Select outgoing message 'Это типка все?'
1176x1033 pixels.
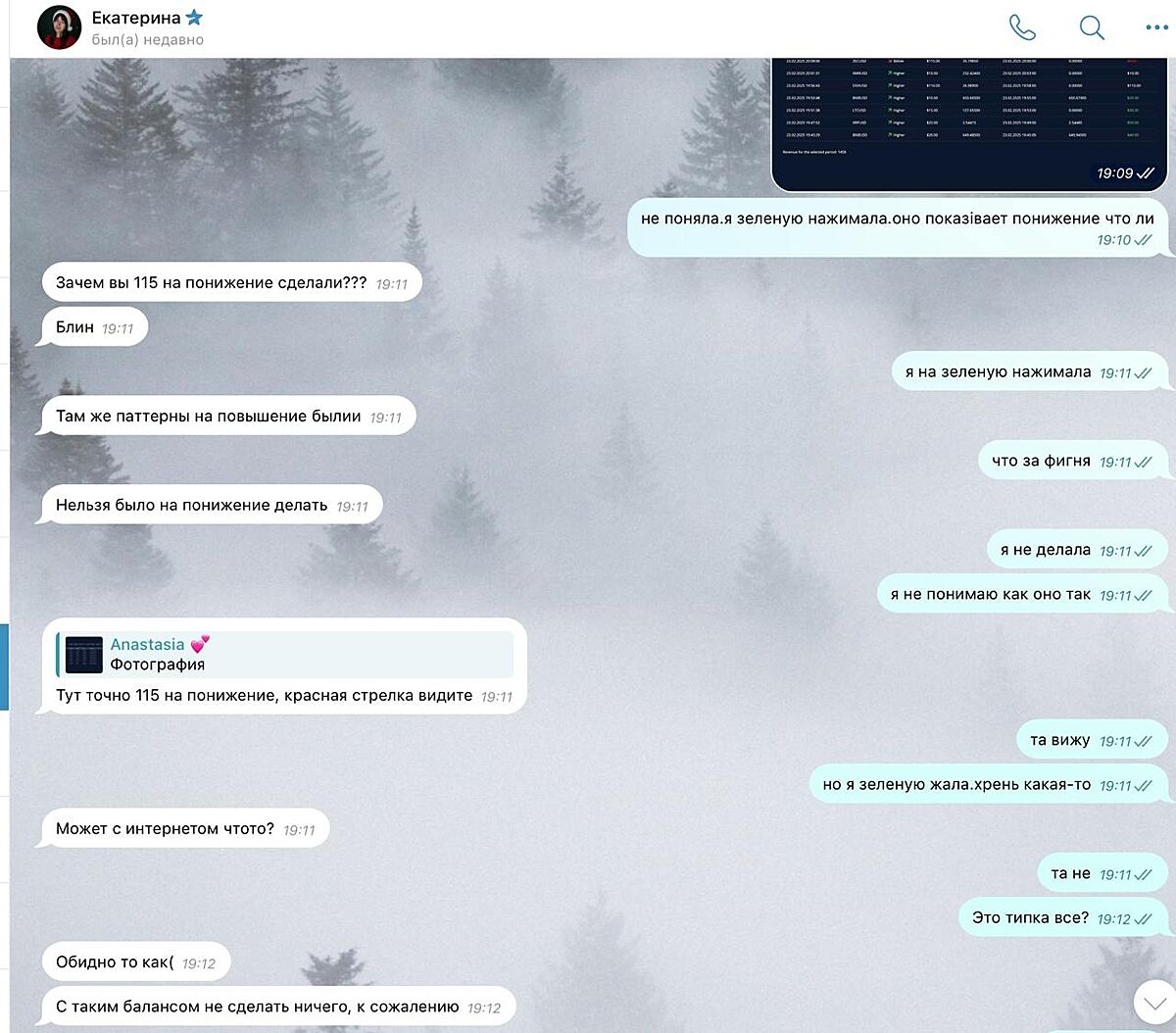point(1063,918)
